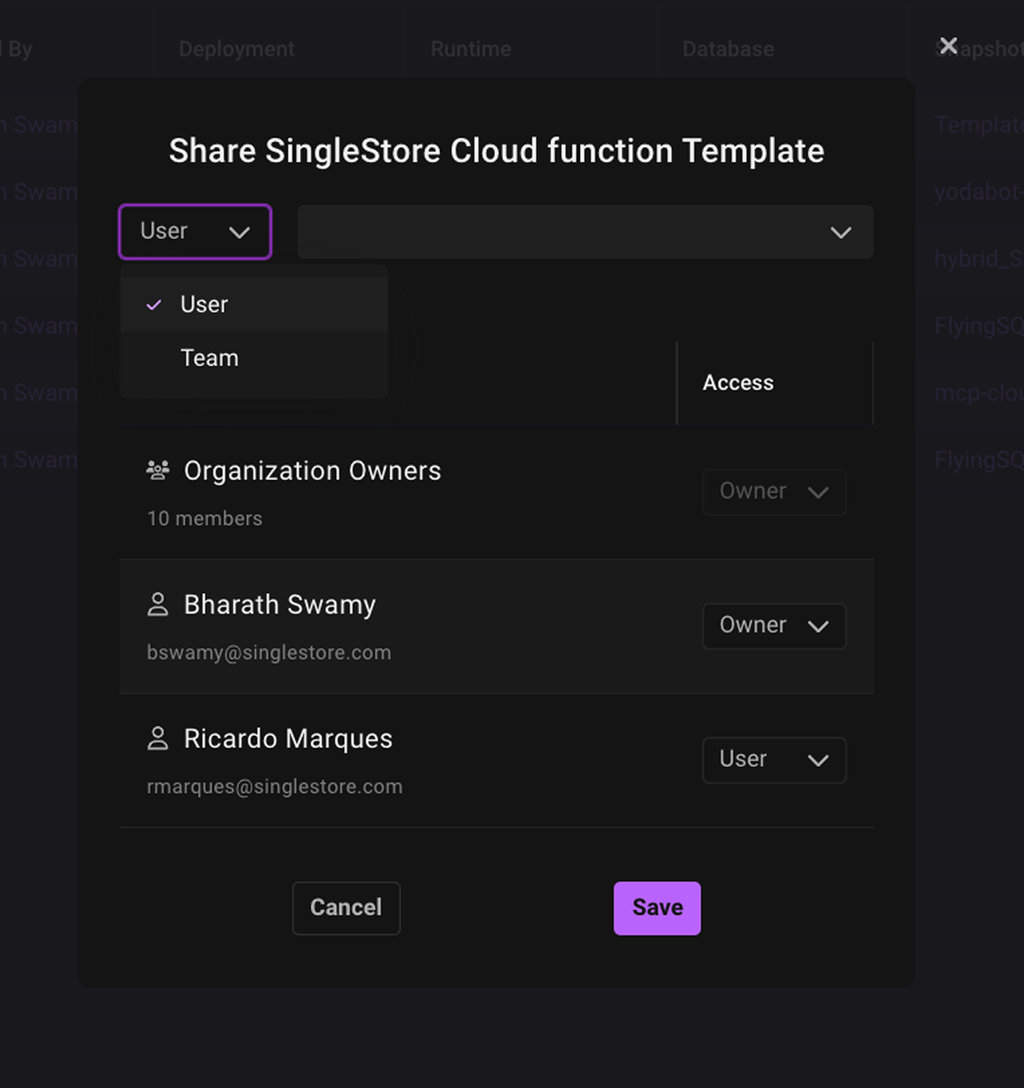Click the Runtime column header in the background table

coord(471,49)
